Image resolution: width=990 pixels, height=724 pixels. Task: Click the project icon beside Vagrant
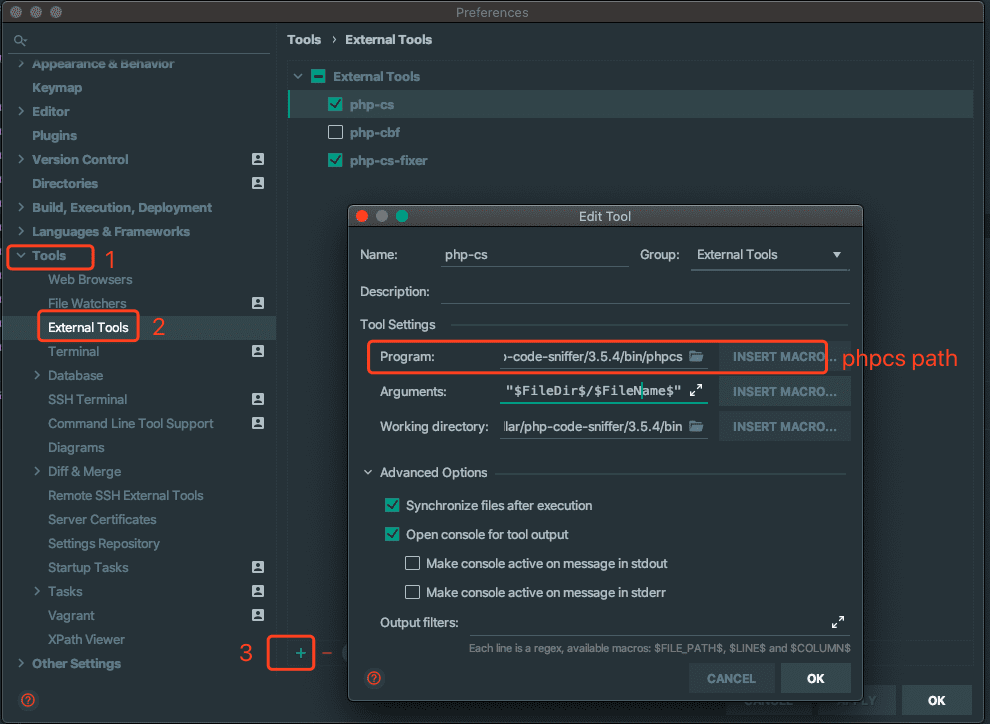coord(258,615)
